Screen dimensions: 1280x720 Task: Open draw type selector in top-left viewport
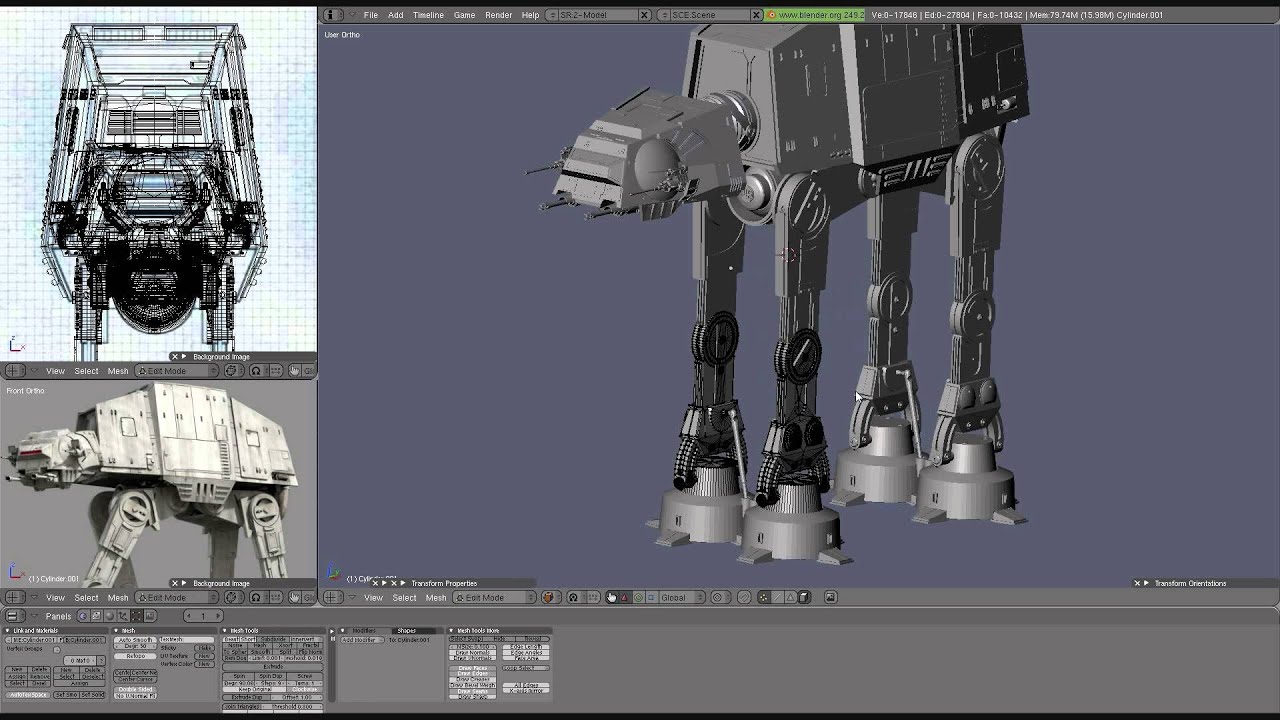coord(232,371)
